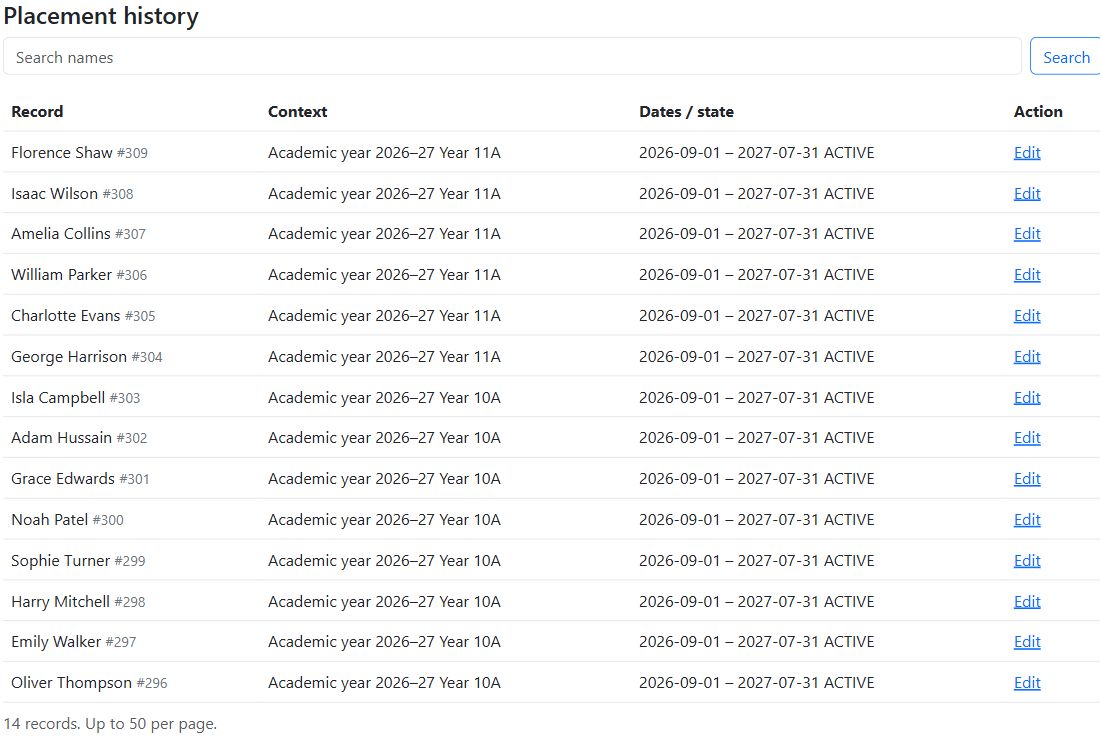Edit Sophie Turner #299 record
The height and width of the screenshot is (742, 1100).
pyautogui.click(x=1027, y=560)
